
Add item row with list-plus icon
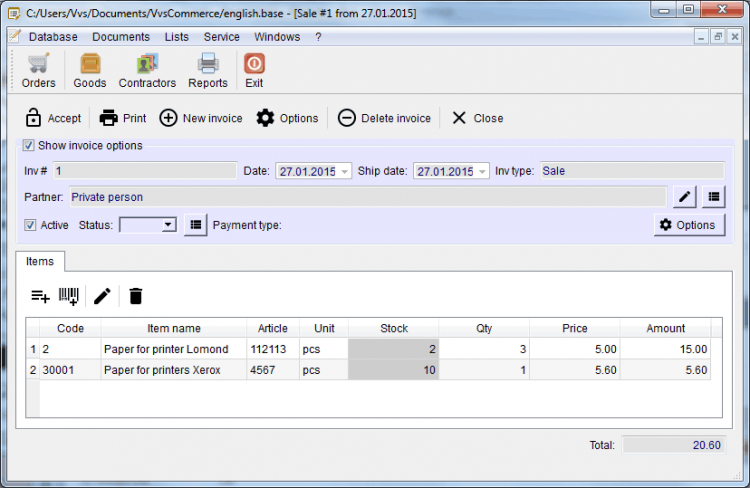(40, 296)
